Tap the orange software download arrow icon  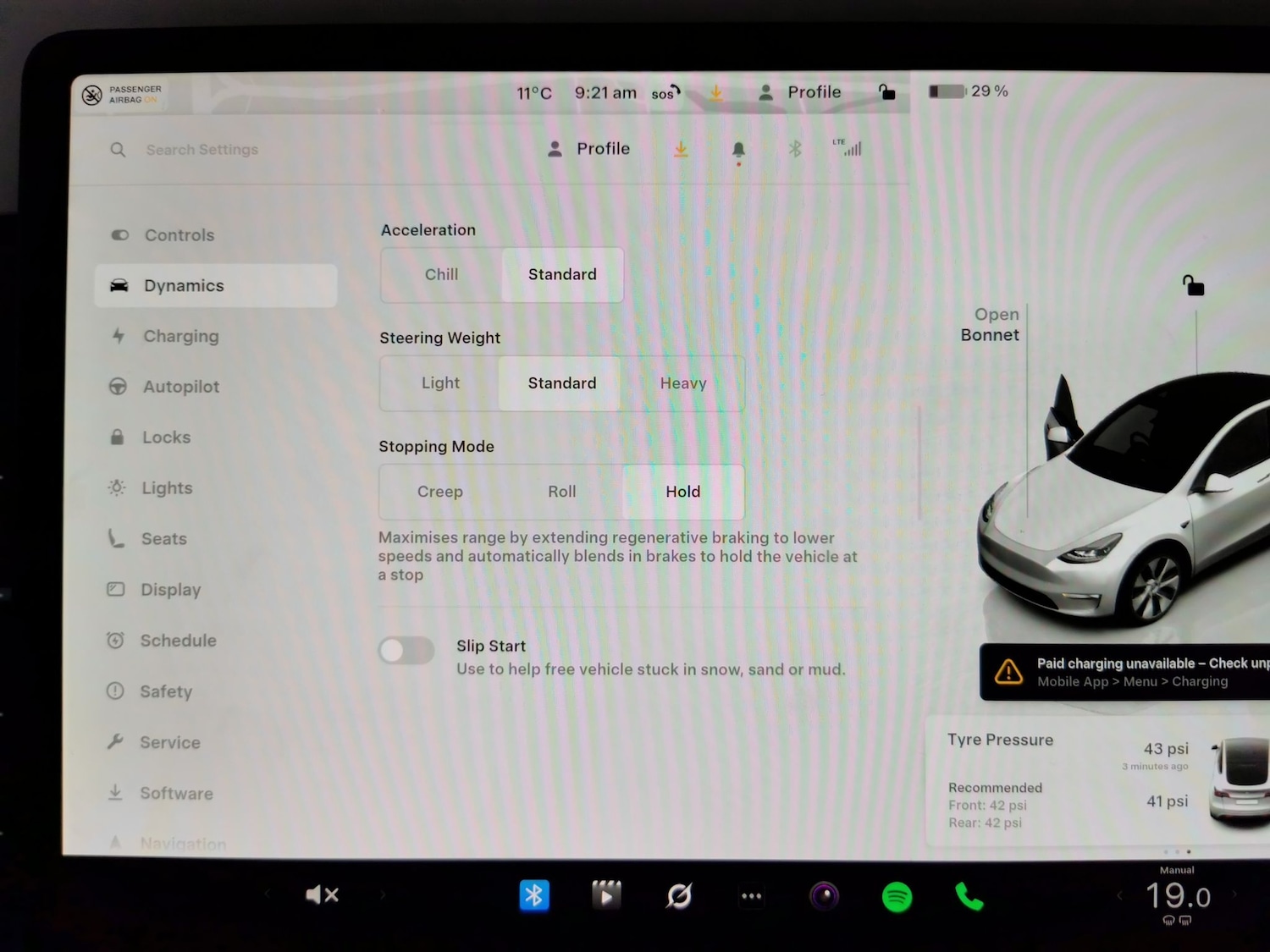682,148
